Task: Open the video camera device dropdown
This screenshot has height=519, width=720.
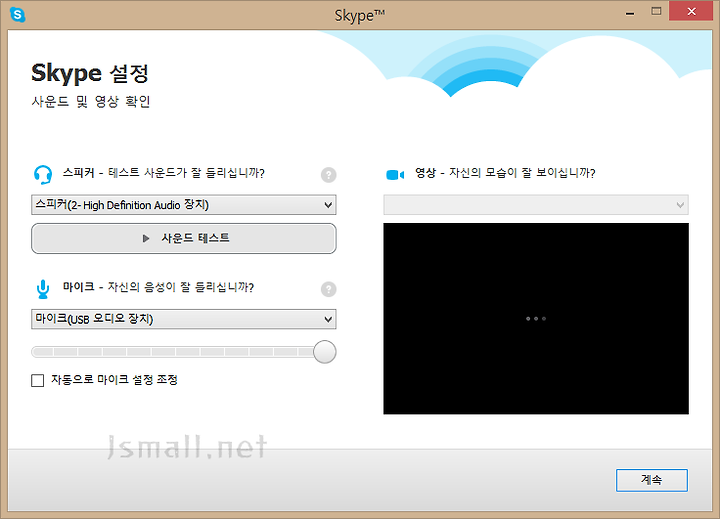Action: point(536,205)
